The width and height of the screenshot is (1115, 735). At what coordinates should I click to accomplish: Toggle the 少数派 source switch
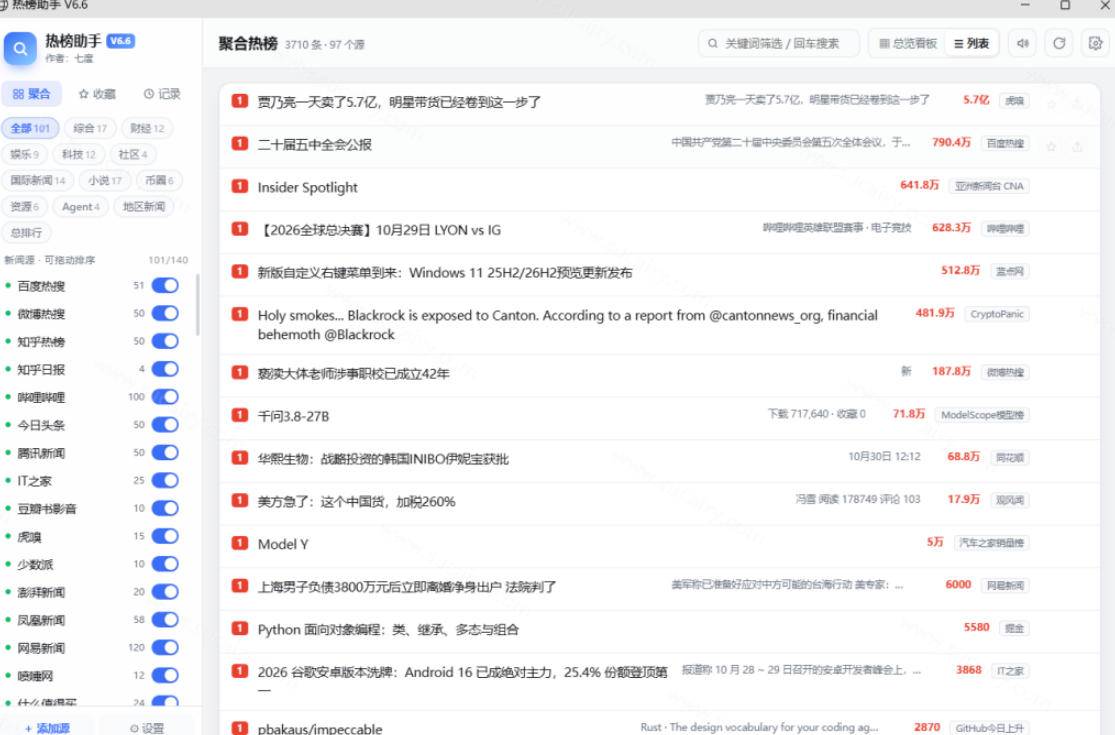[x=165, y=564]
